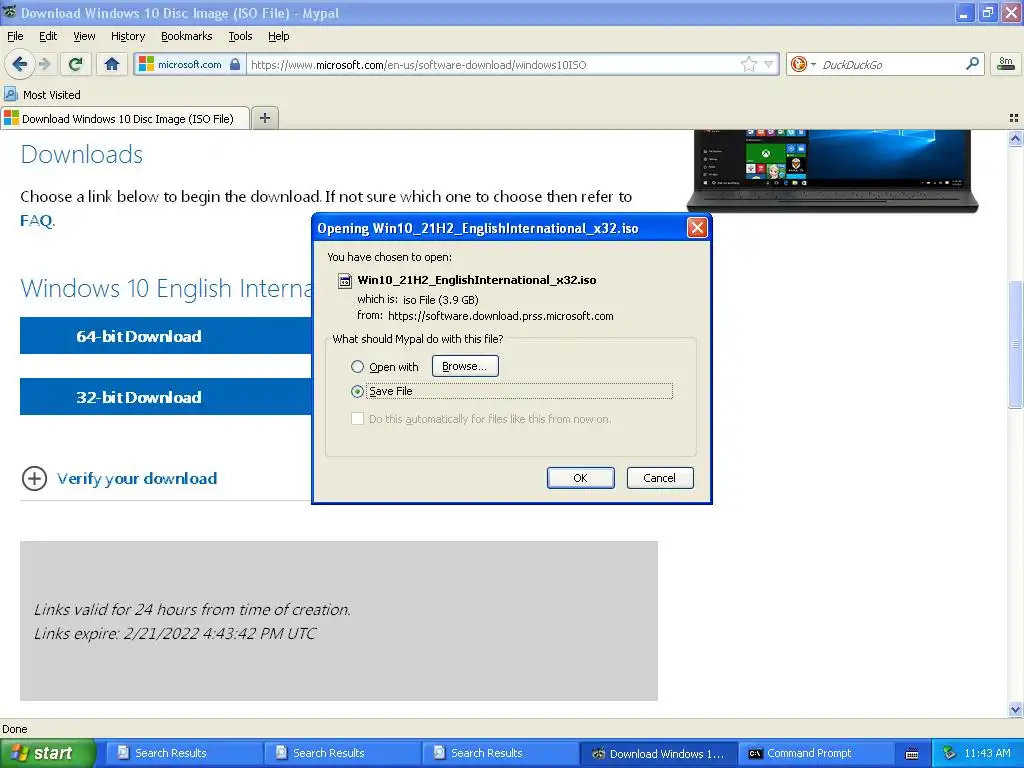1024x768 pixels.
Task: Open the Most Visited bookmarks folder
Action: (x=42, y=95)
